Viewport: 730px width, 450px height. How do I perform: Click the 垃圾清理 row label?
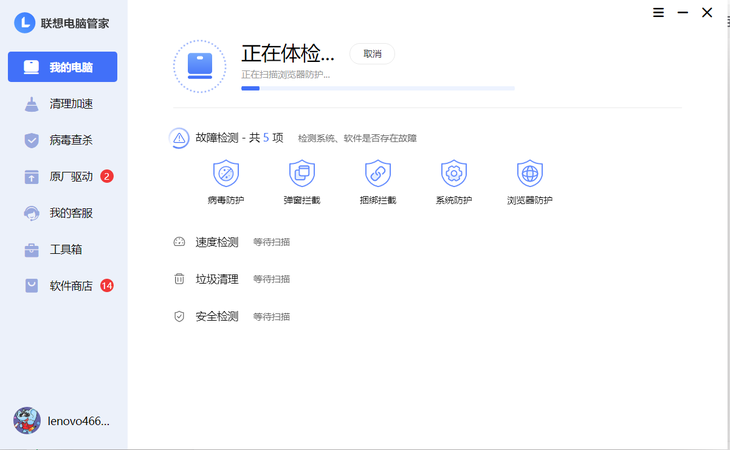point(217,279)
